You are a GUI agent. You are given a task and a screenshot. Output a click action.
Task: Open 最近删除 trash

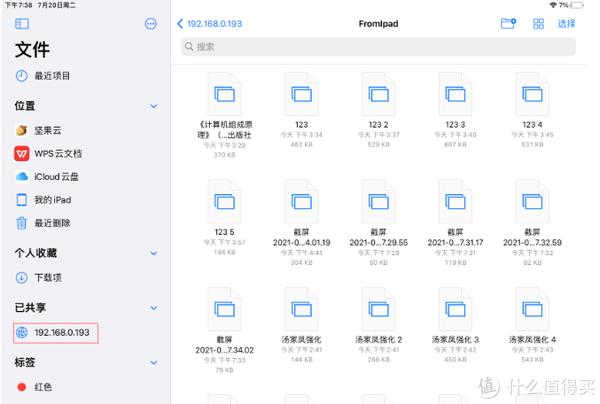click(43, 223)
